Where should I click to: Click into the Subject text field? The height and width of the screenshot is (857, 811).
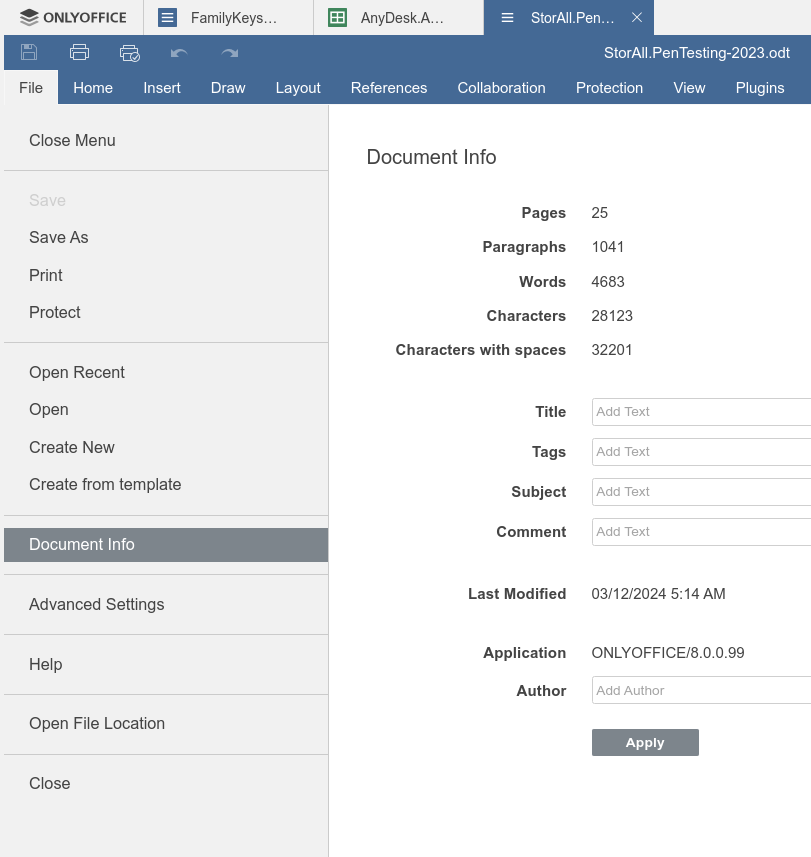(701, 491)
